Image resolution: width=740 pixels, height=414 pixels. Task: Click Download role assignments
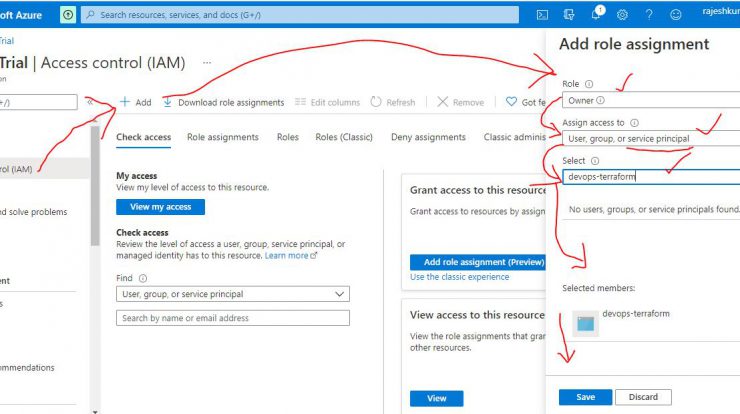(224, 102)
